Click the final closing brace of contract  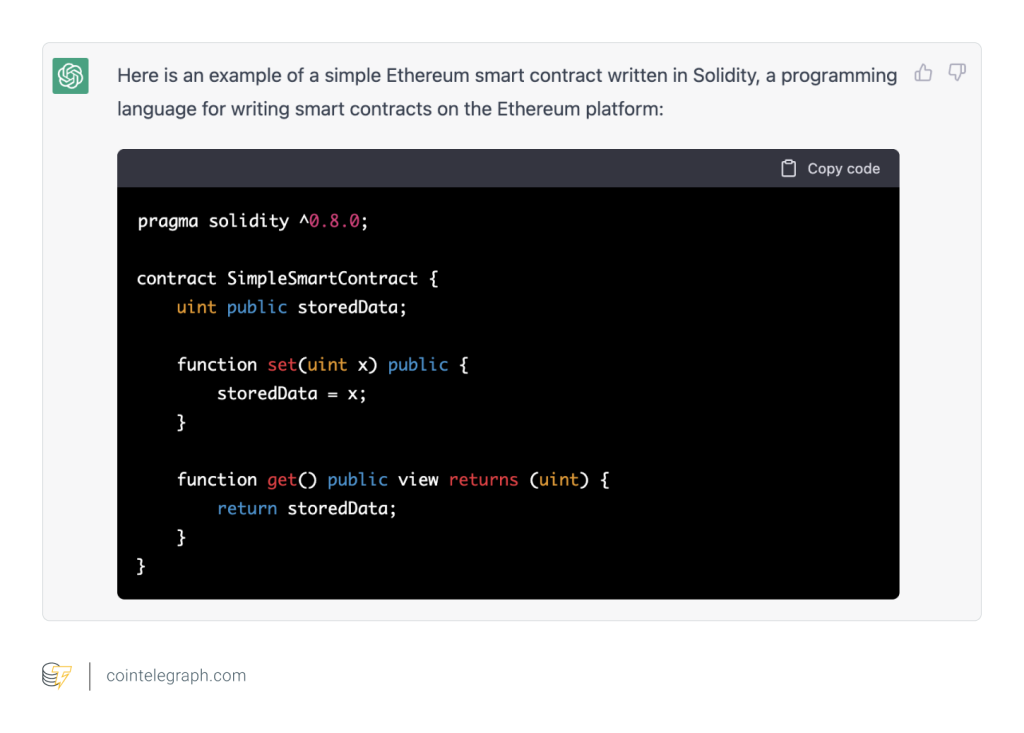click(141, 566)
